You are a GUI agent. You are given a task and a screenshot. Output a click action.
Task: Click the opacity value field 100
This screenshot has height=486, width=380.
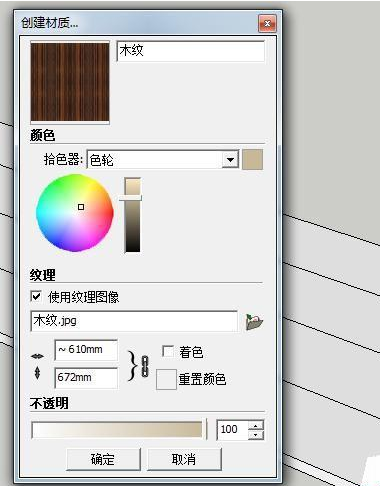233,429
